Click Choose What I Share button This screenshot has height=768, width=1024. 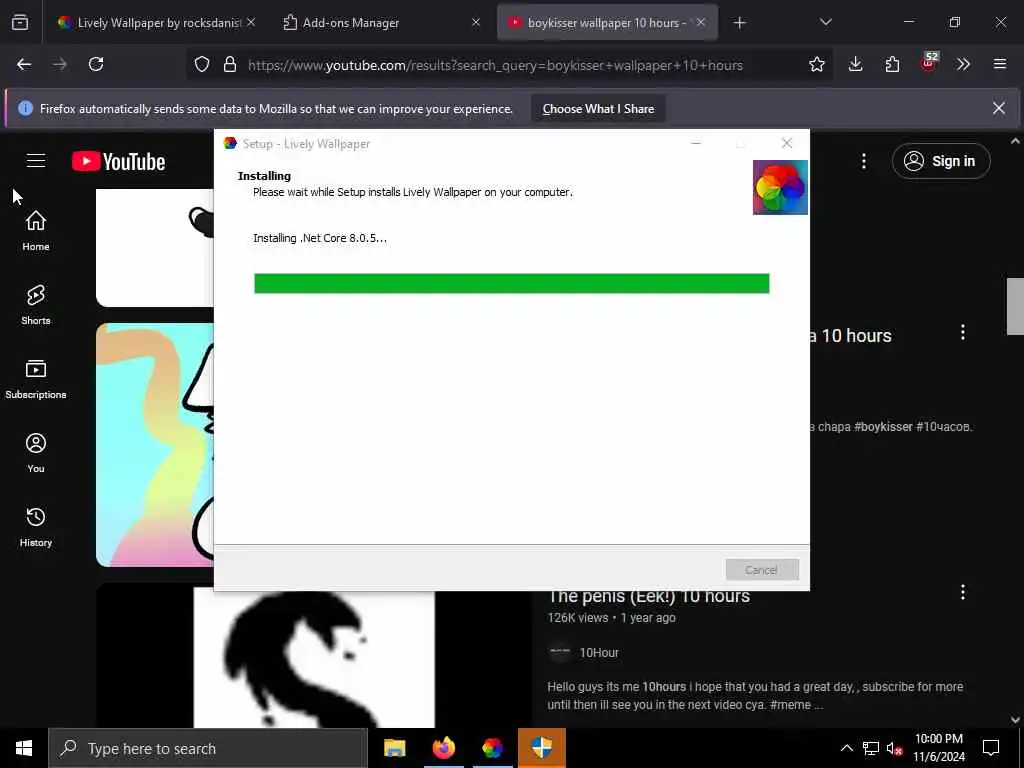point(598,109)
